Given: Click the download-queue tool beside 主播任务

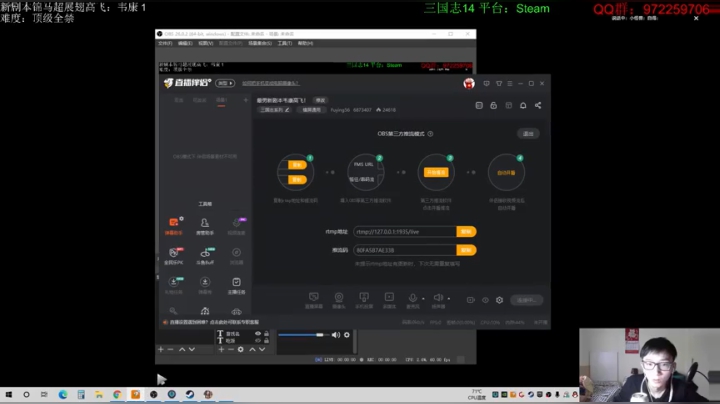Looking at the screenshot, I should 205,285.
